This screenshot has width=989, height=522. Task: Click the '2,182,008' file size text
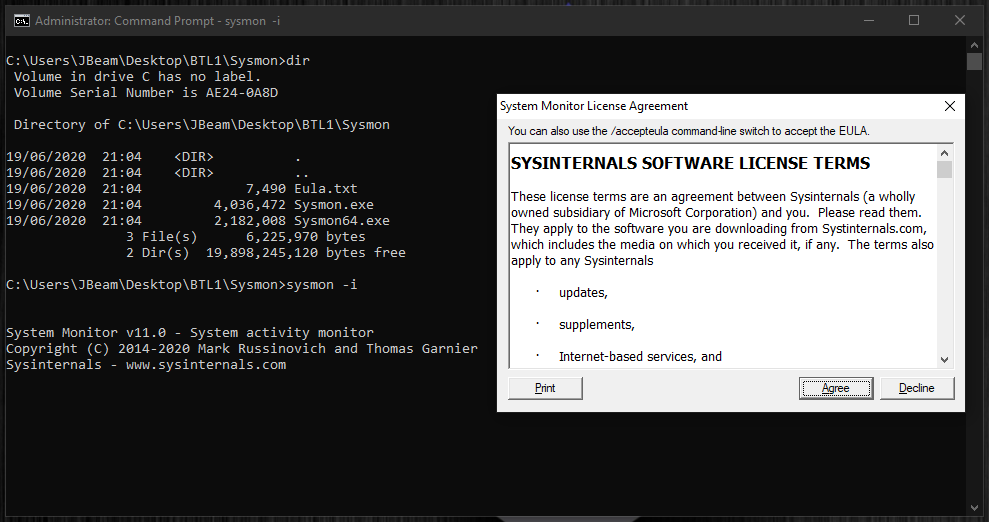click(250, 221)
